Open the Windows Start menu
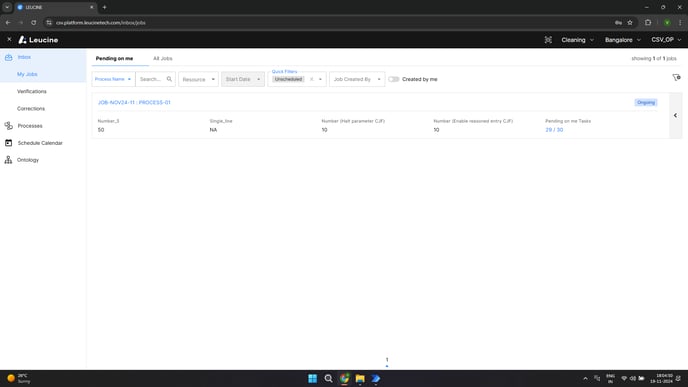Screen dimensions: 688x387 point(312,379)
